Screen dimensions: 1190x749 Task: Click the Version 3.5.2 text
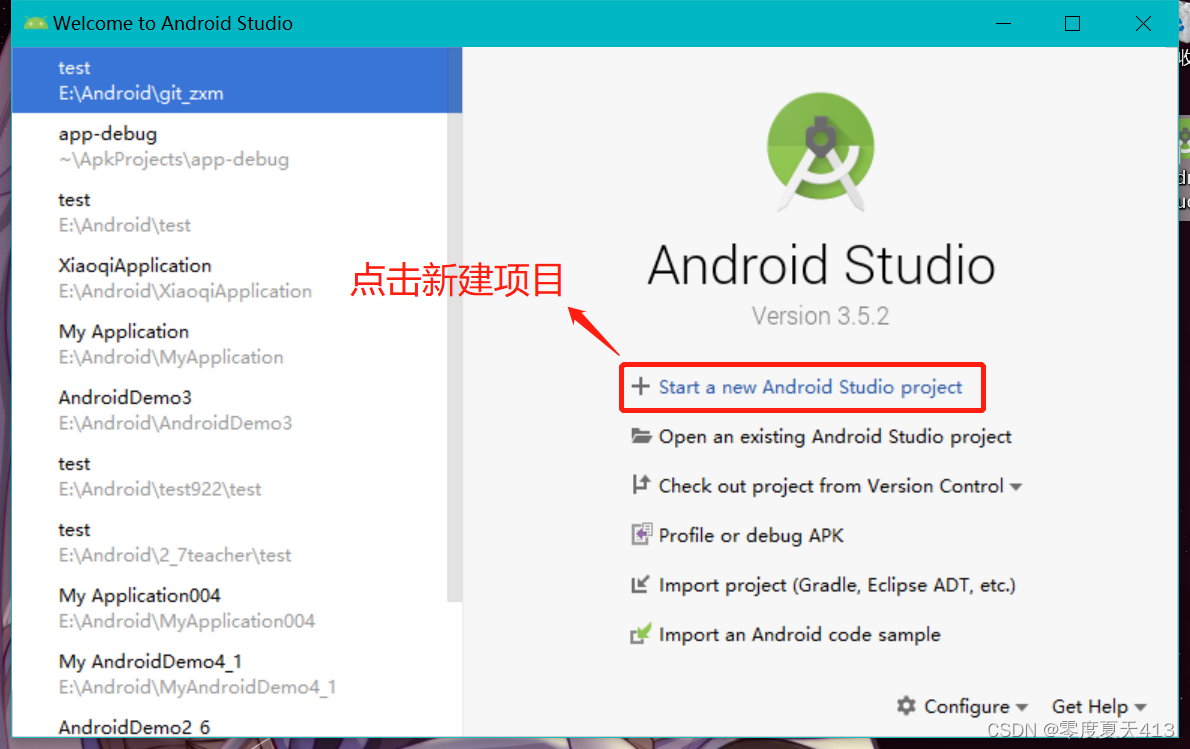pos(820,316)
